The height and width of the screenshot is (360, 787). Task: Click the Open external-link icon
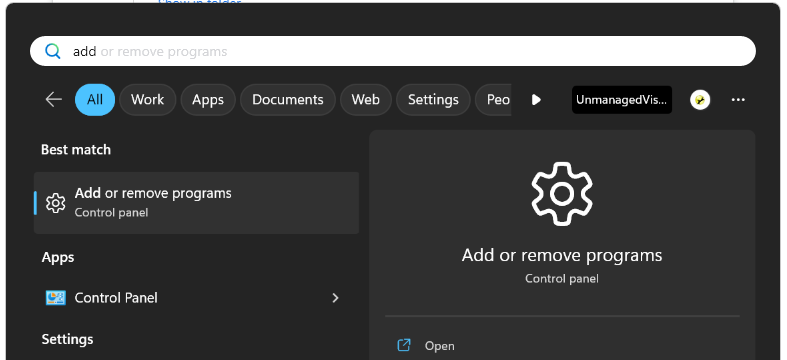click(404, 345)
